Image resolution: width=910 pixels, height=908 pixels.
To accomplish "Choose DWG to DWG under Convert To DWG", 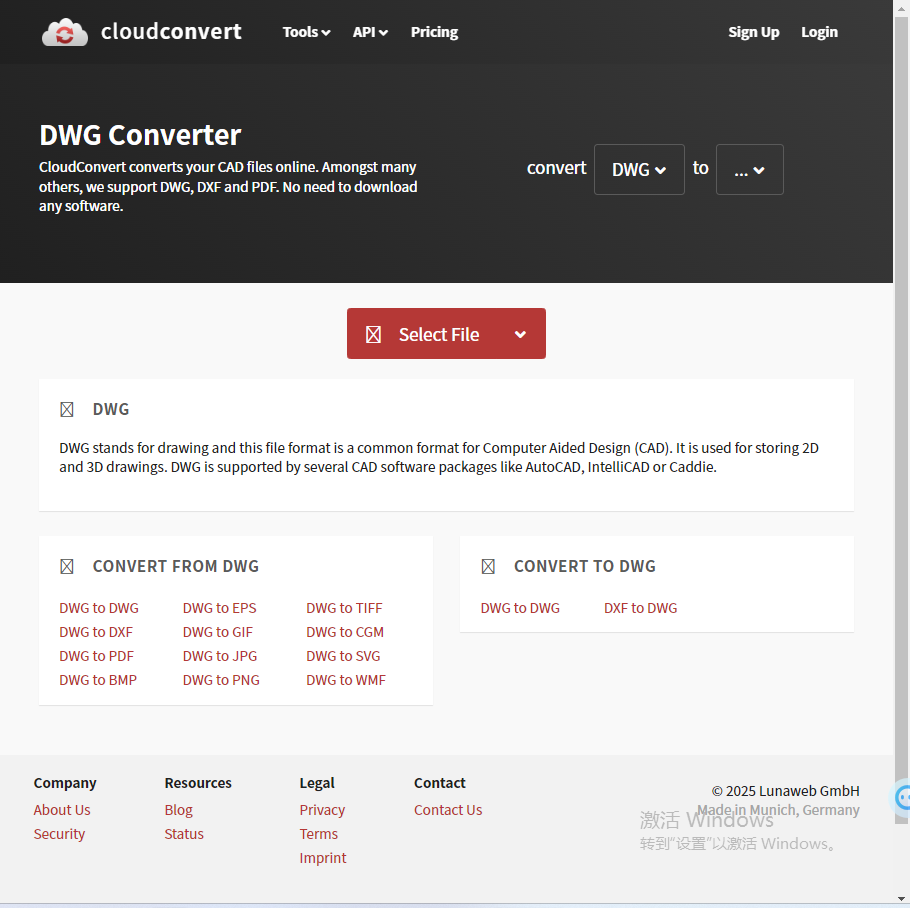I will coord(520,608).
